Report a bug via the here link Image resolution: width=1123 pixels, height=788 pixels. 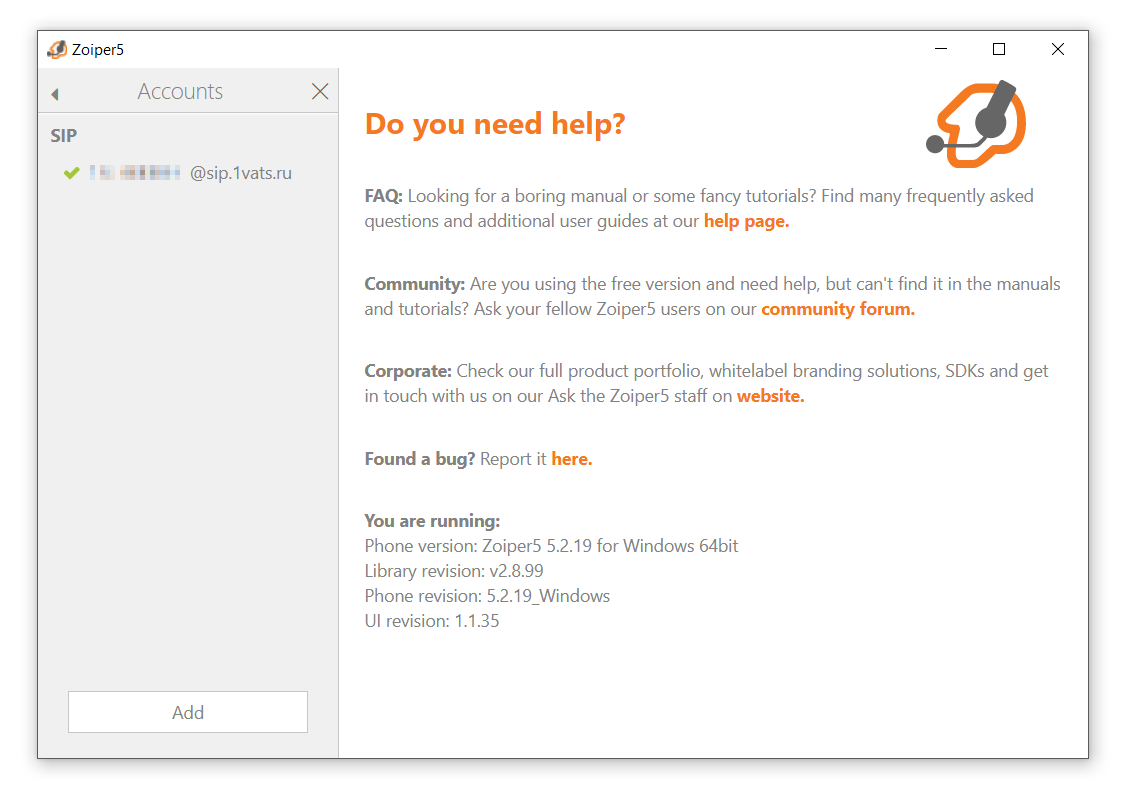571,459
